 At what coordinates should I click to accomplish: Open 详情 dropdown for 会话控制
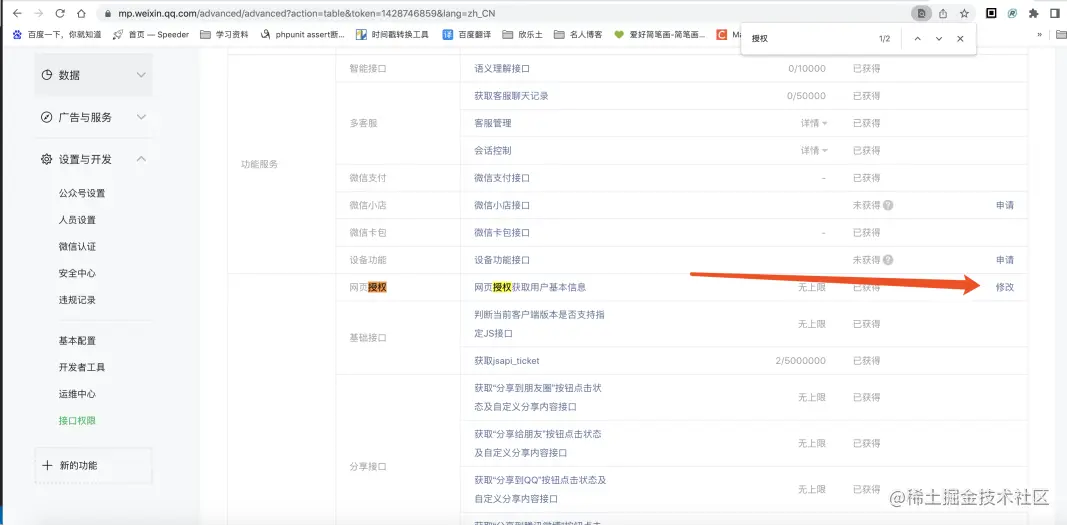[814, 150]
